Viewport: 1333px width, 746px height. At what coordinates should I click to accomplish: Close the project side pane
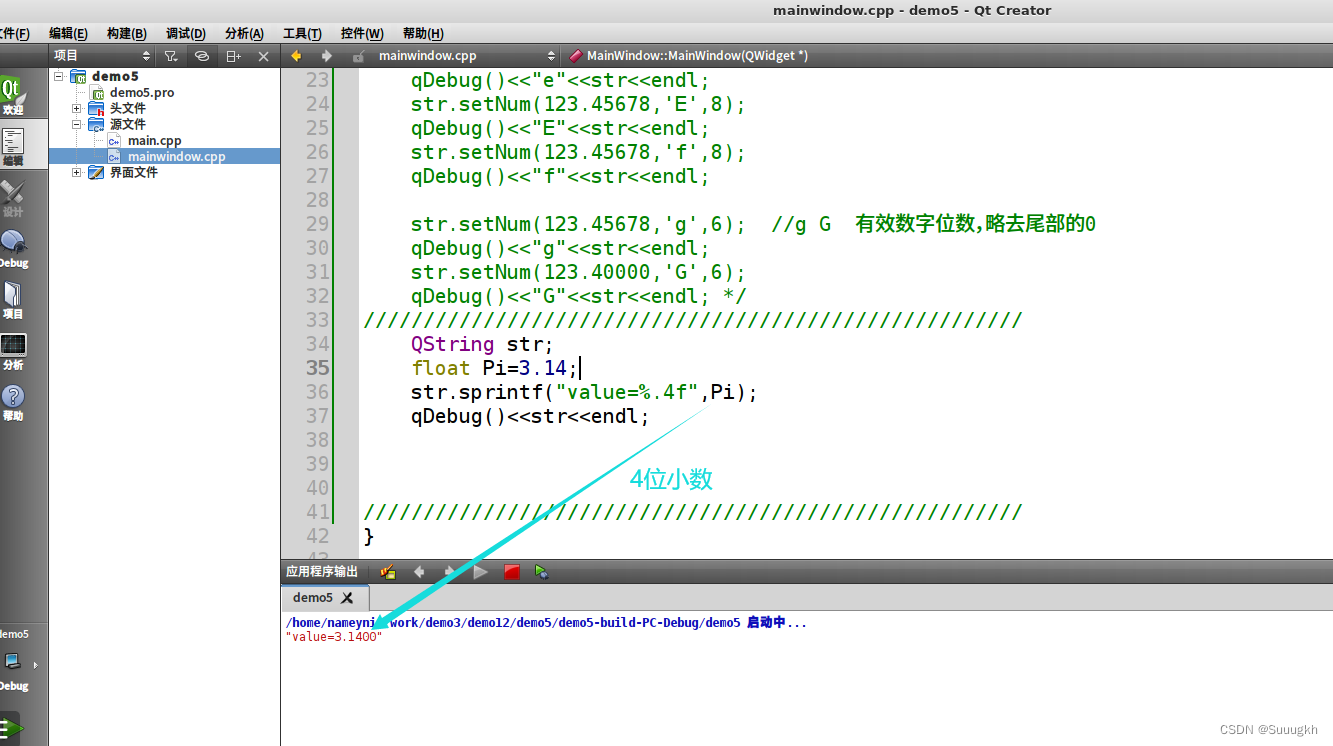tap(263, 56)
